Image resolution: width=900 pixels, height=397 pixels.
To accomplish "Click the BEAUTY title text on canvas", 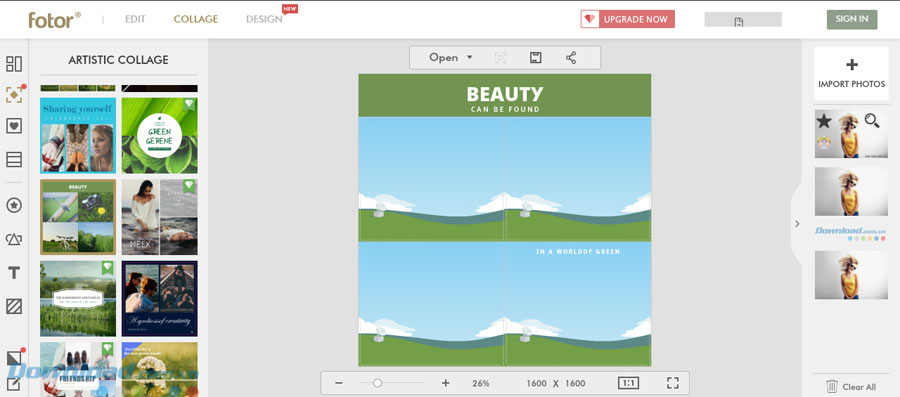I will click(x=505, y=94).
